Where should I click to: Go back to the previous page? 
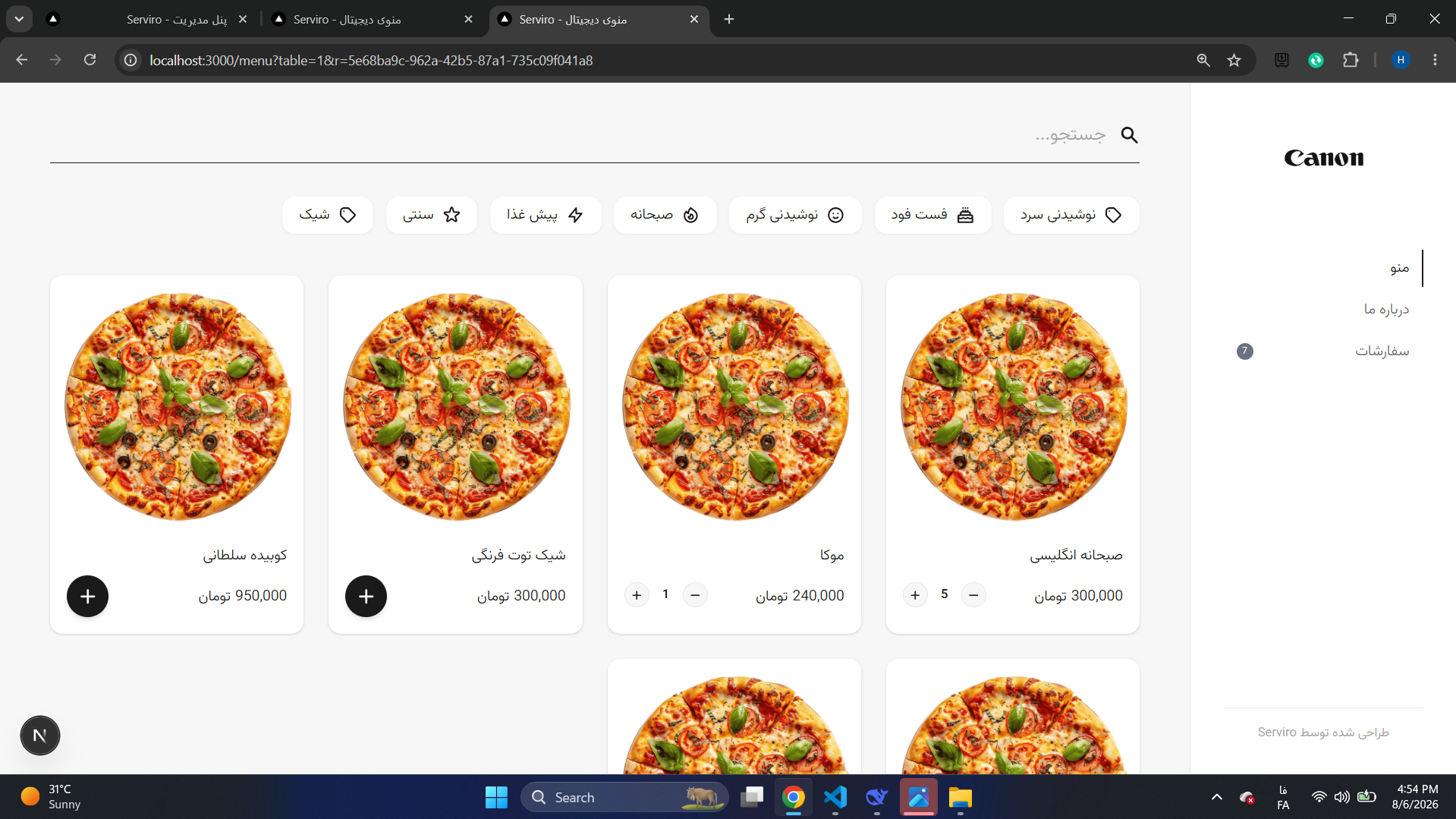coord(22,60)
